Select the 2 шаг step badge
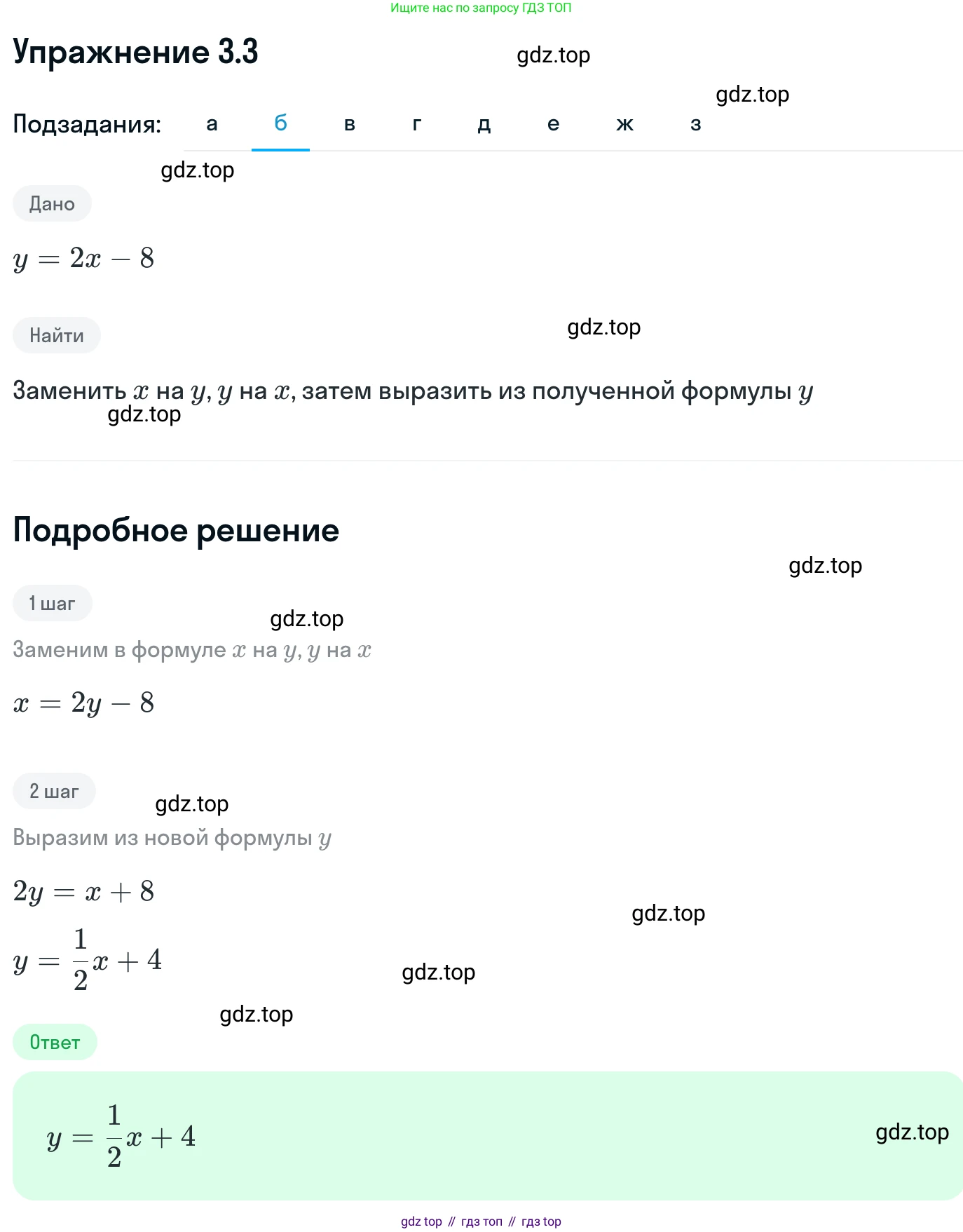This screenshot has width=963, height=1232. point(54,791)
